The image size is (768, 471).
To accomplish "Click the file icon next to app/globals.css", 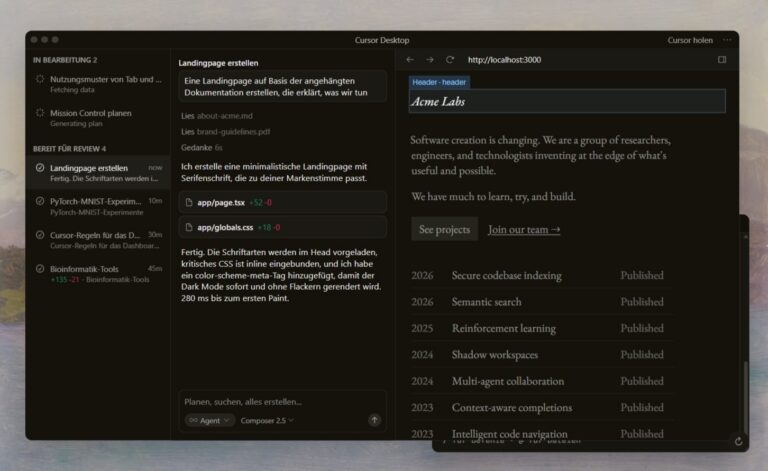I will point(189,227).
